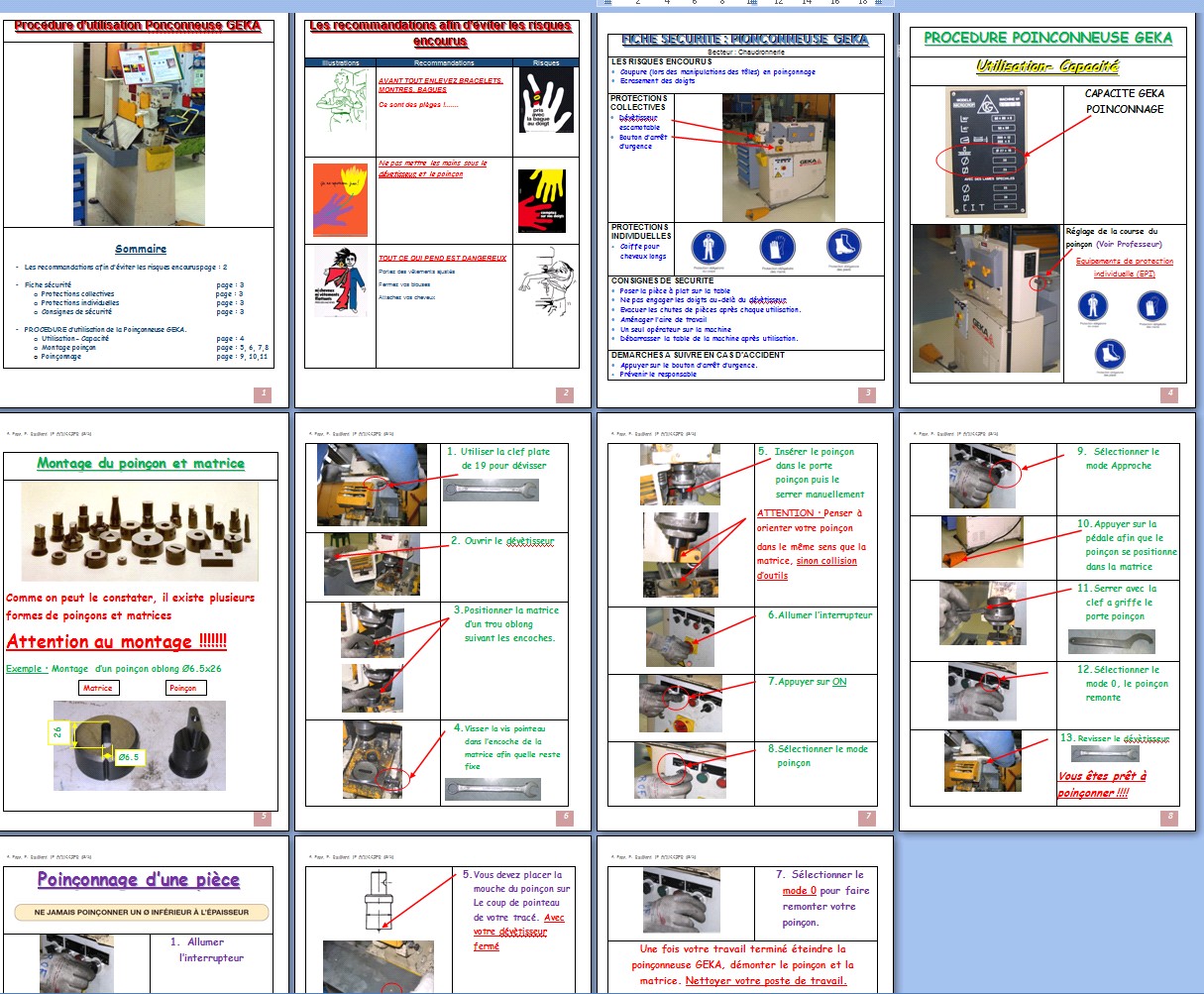The width and height of the screenshot is (1204, 994).
Task: Click the 'Risques' table header on page 2
Action: click(546, 62)
